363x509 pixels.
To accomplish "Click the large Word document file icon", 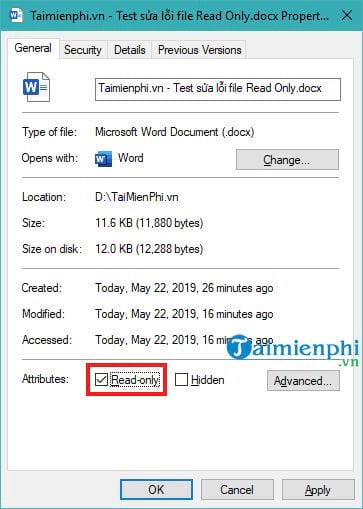I will (36, 87).
